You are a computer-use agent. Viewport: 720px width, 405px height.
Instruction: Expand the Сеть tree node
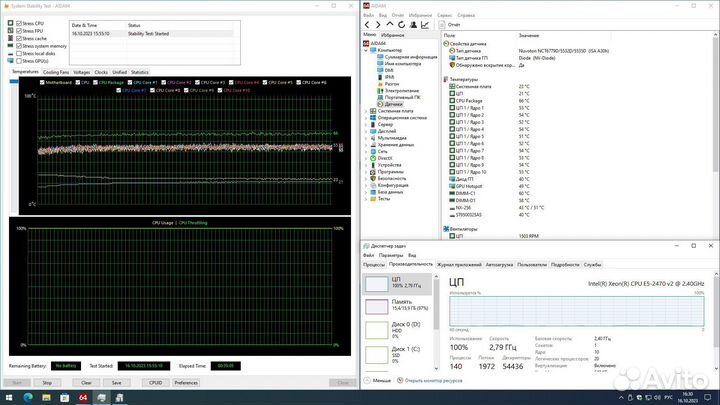[366, 151]
